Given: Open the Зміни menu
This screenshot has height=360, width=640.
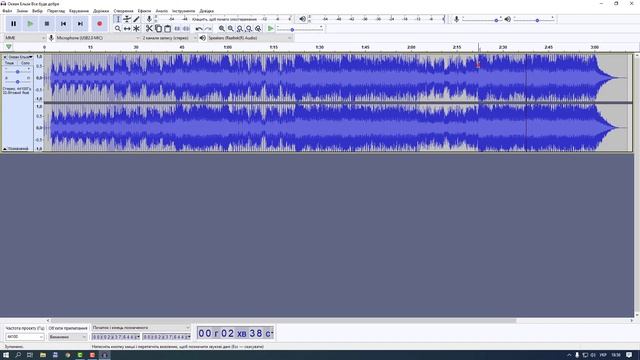Looking at the screenshot, I should [x=22, y=11].
